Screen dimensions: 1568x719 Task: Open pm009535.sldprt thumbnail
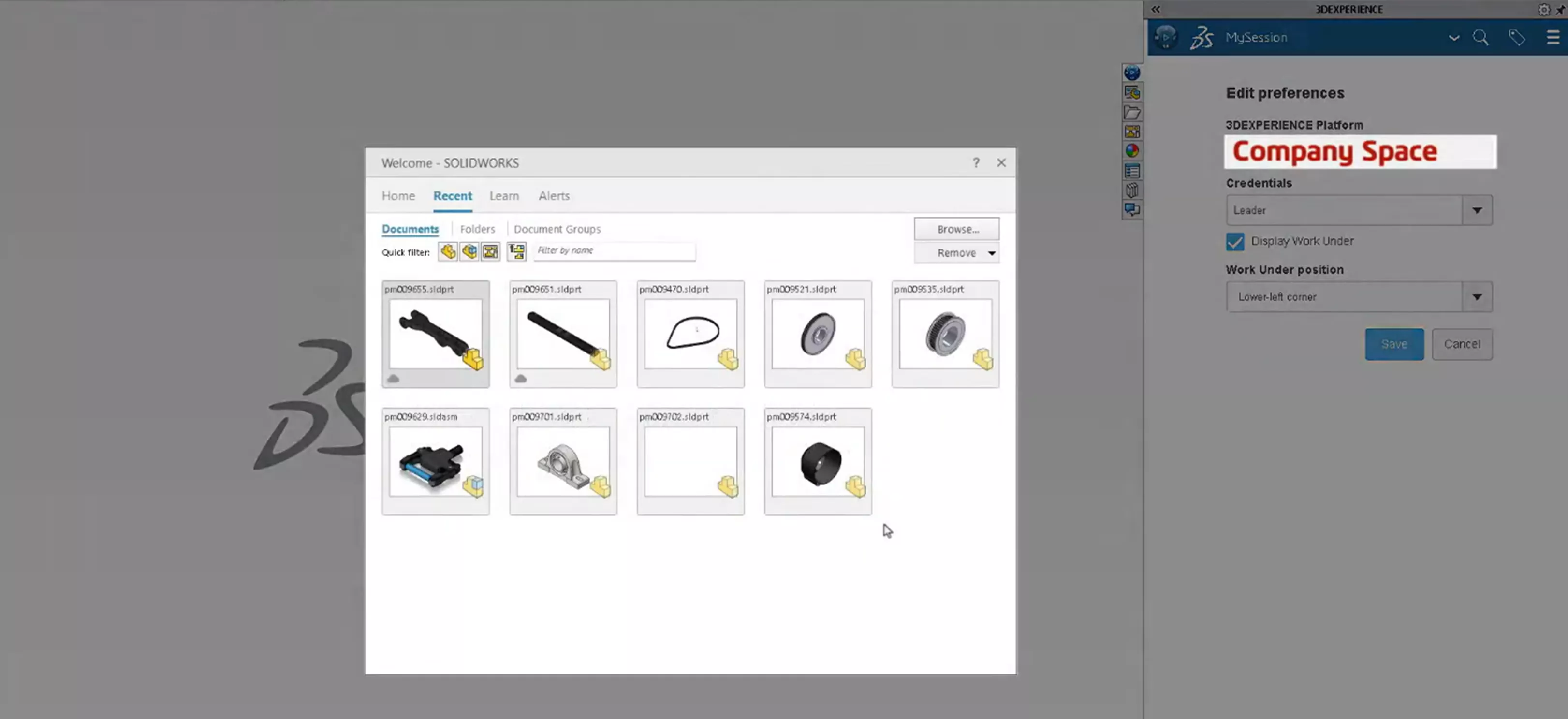coord(945,334)
